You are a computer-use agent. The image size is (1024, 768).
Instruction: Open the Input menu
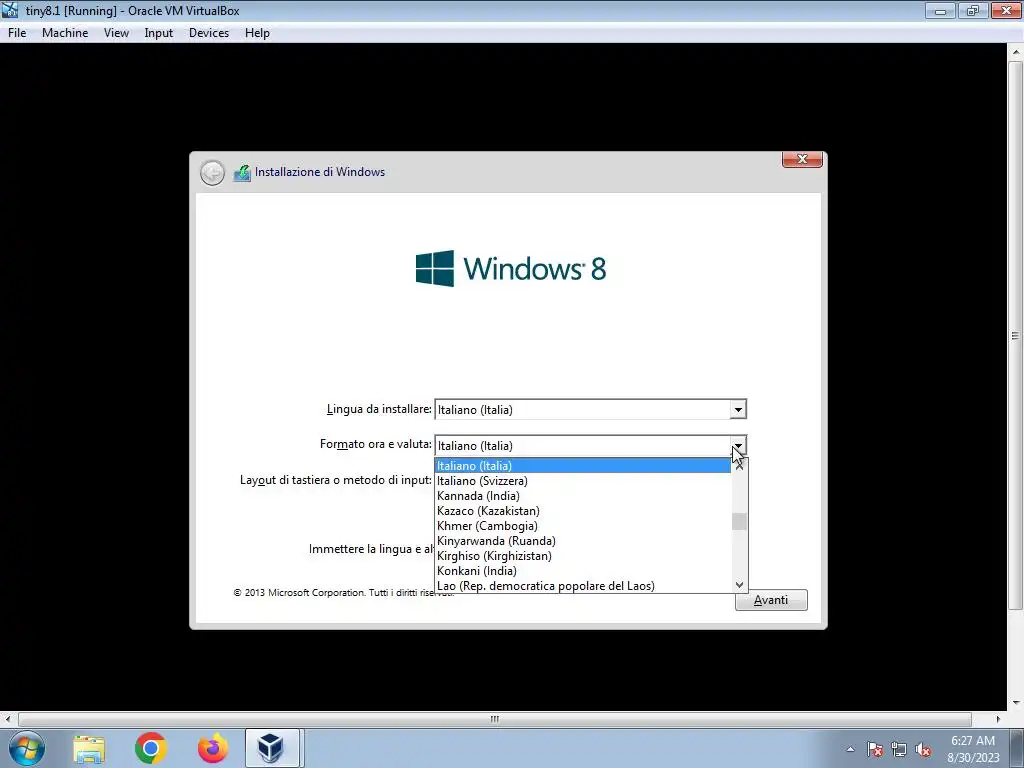159,33
